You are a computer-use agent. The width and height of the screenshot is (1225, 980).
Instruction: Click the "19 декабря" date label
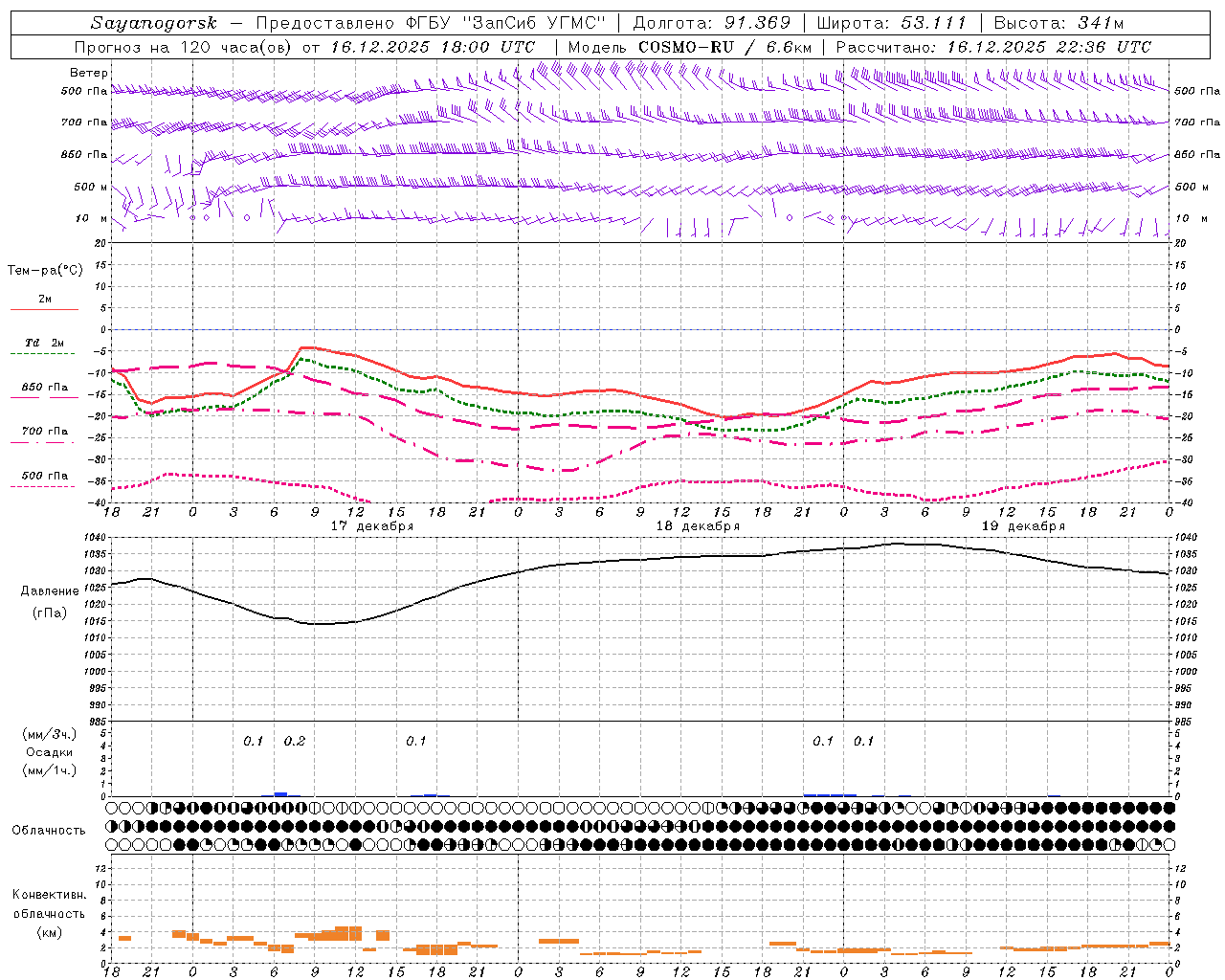click(x=1023, y=526)
